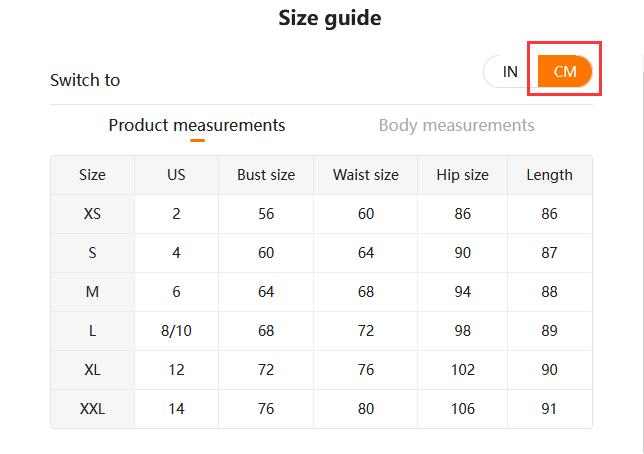Switch units to IN
Screen dimensions: 644x454
coord(510,71)
